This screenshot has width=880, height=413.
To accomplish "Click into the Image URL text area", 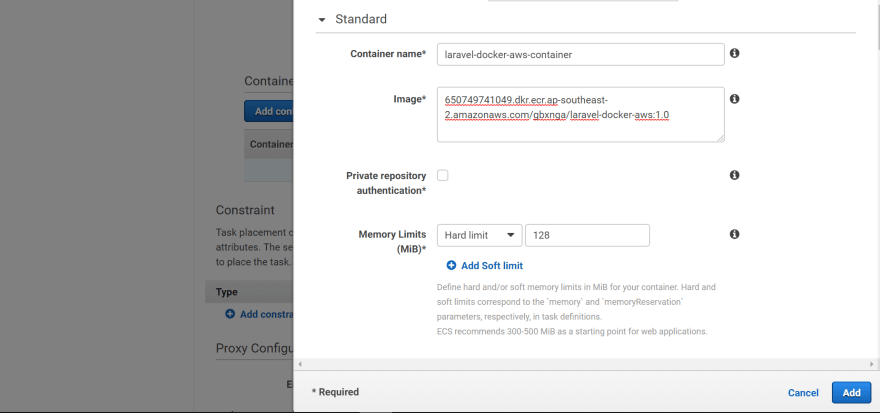I will pyautogui.click(x=580, y=114).
